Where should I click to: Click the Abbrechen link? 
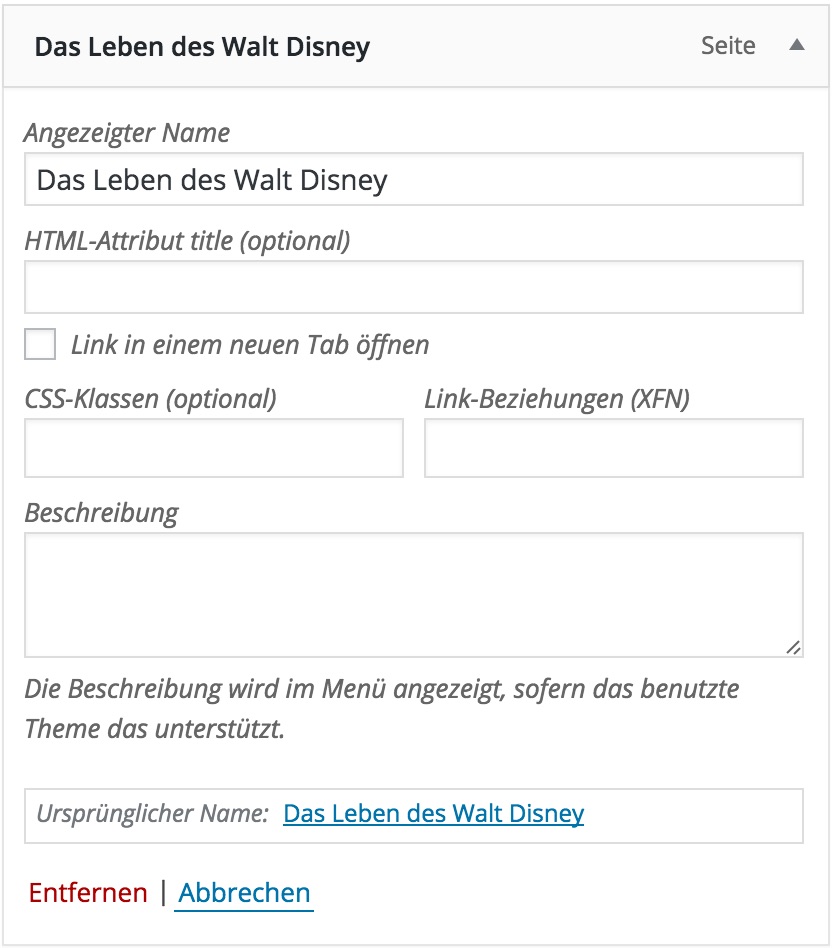(x=245, y=892)
